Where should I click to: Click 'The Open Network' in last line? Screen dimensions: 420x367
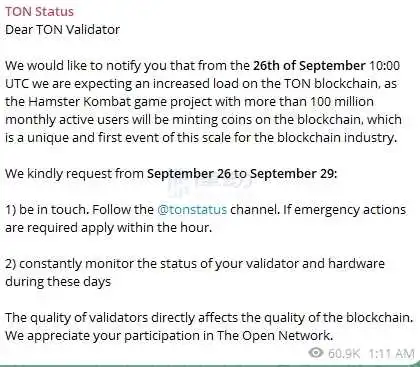[x=273, y=335]
